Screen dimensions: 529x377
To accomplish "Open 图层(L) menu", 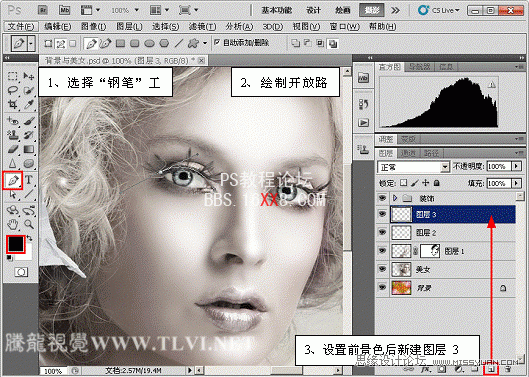I will click(129, 26).
